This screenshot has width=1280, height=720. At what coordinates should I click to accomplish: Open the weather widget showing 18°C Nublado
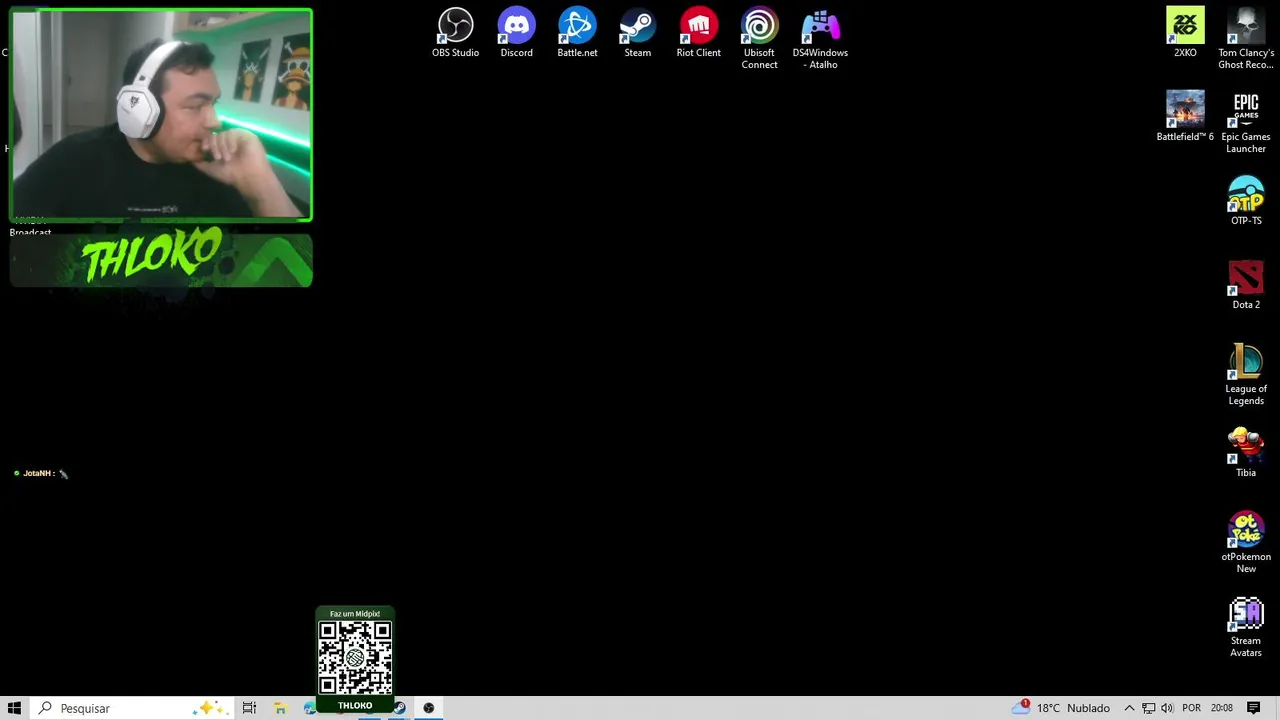pos(1061,708)
